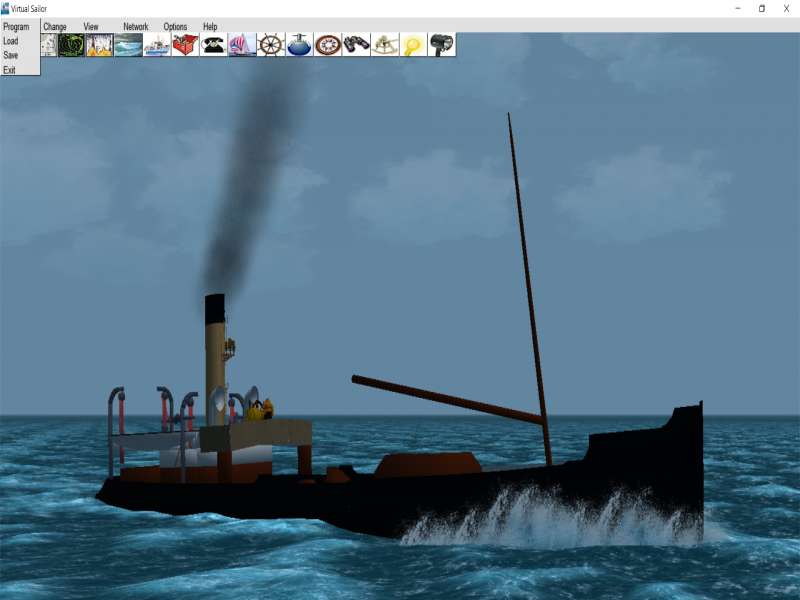Click the harbor scenery picture icon
Image resolution: width=800 pixels, height=600 pixels.
coord(99,45)
